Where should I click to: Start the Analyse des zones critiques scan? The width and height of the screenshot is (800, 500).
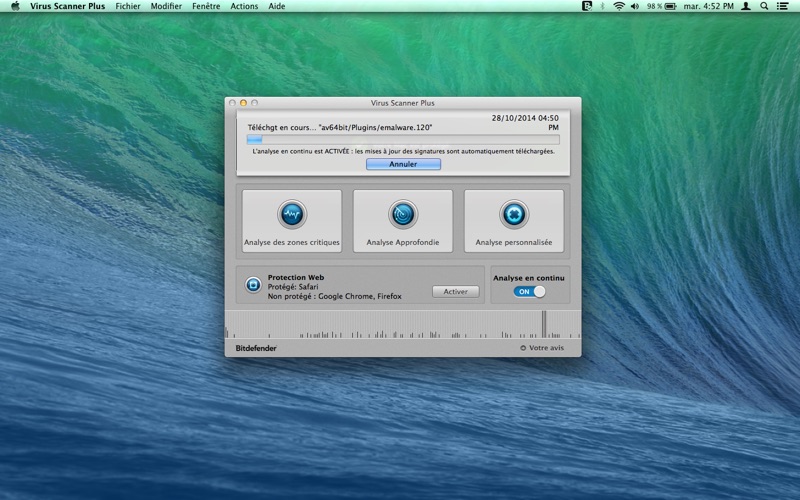(292, 221)
